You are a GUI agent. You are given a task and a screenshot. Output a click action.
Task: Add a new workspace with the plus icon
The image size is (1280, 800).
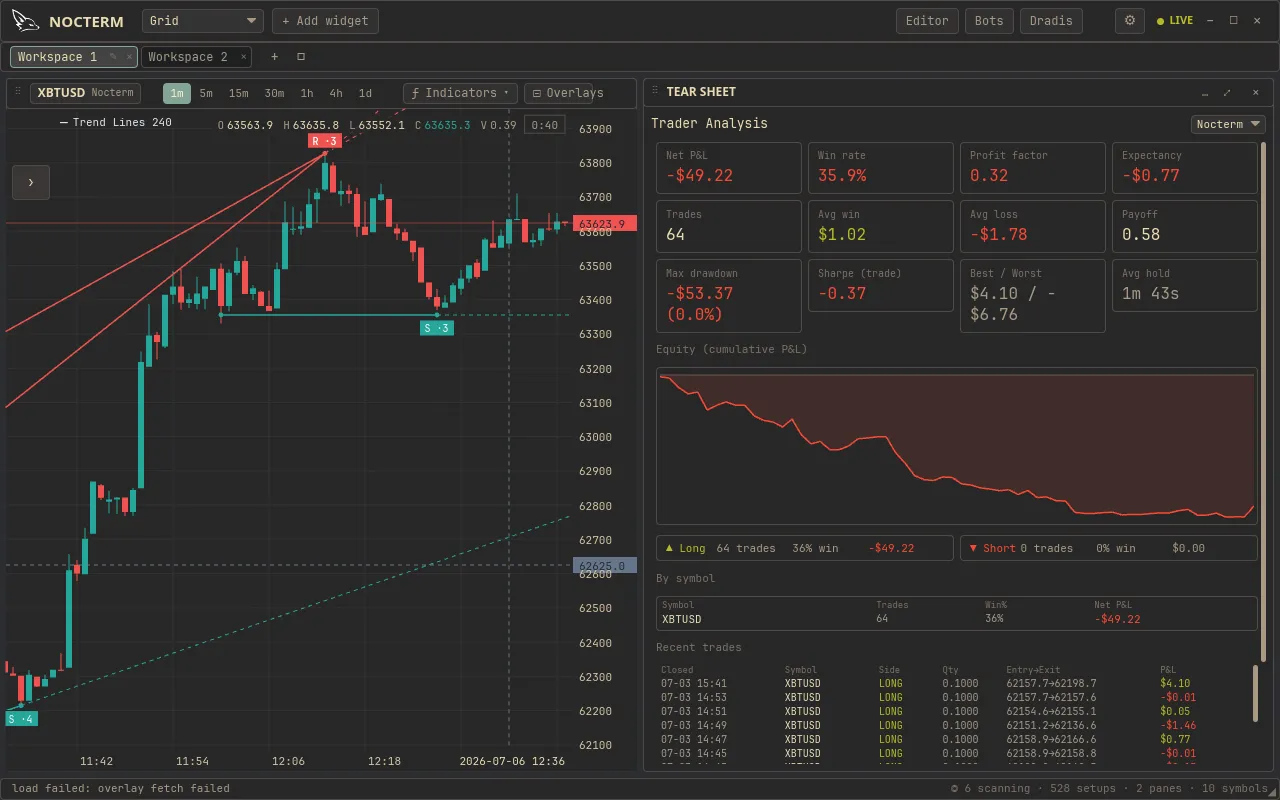click(275, 57)
